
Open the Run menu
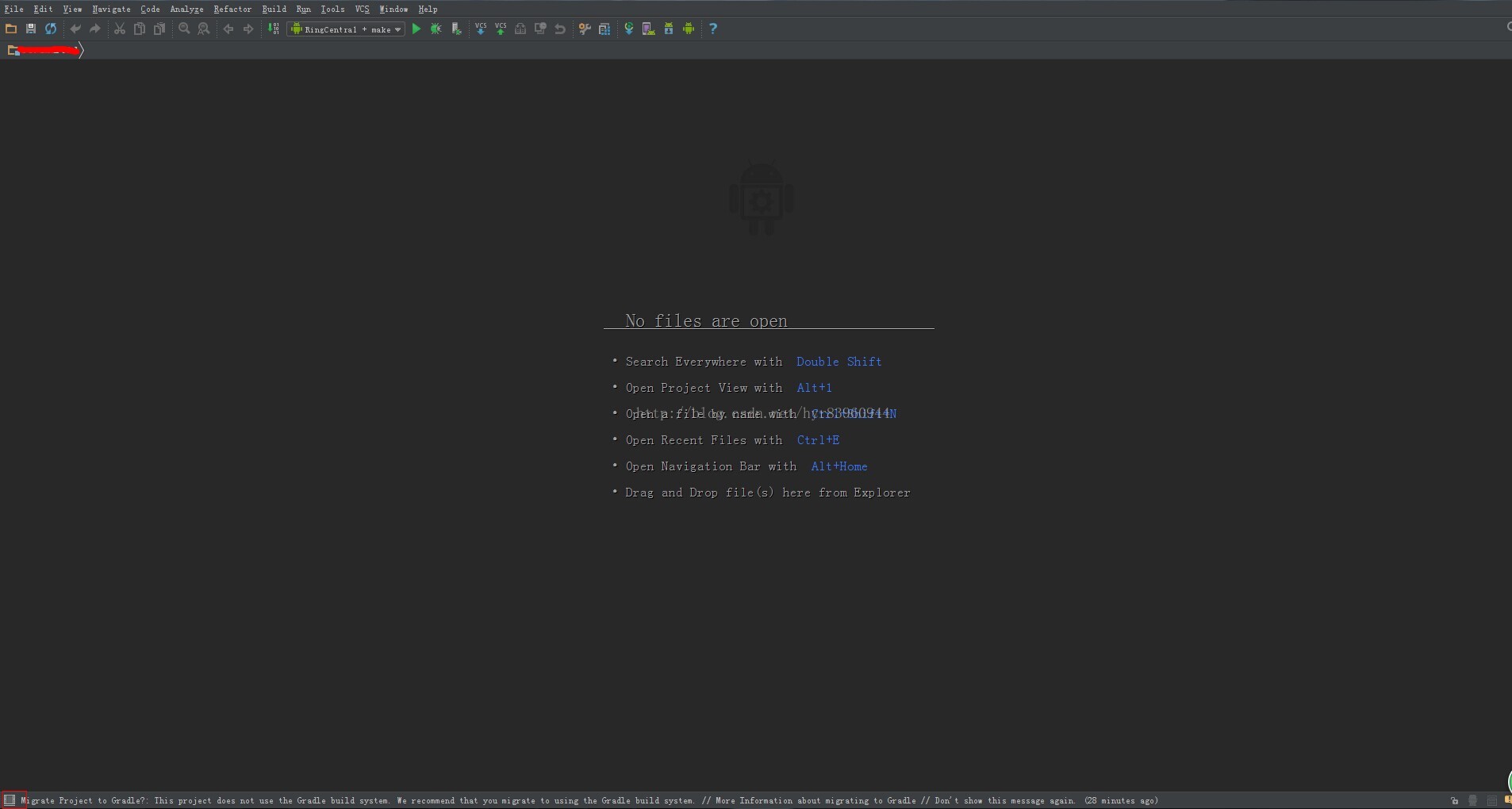point(303,9)
